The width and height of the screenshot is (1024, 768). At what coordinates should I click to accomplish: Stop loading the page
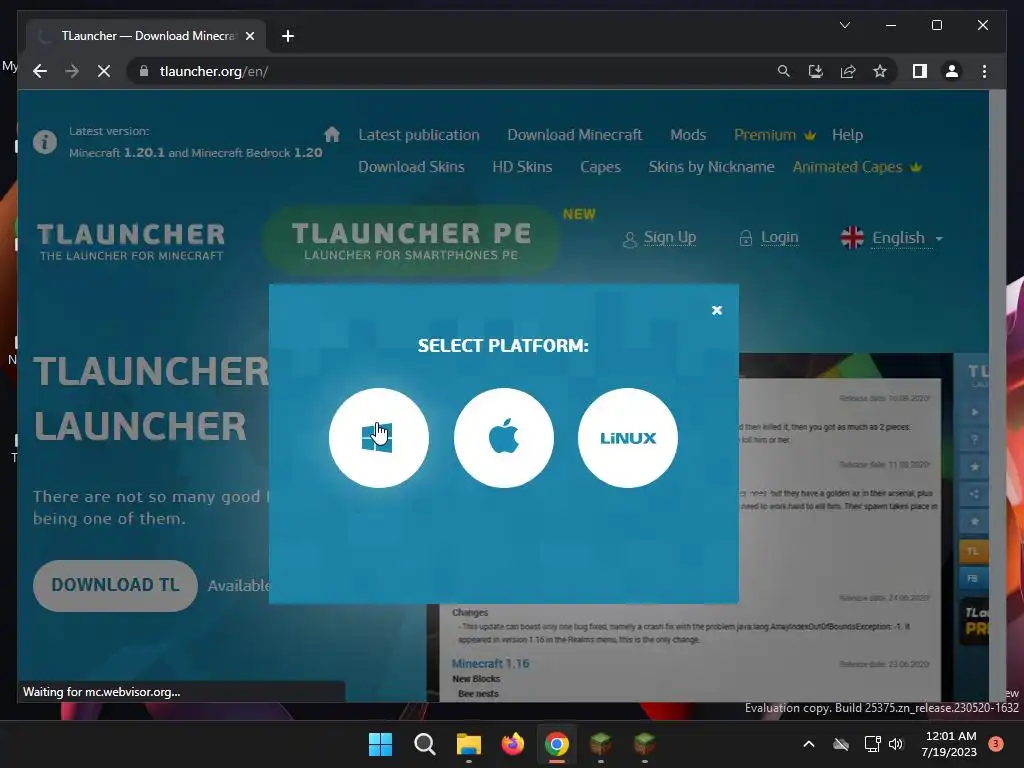coord(104,71)
